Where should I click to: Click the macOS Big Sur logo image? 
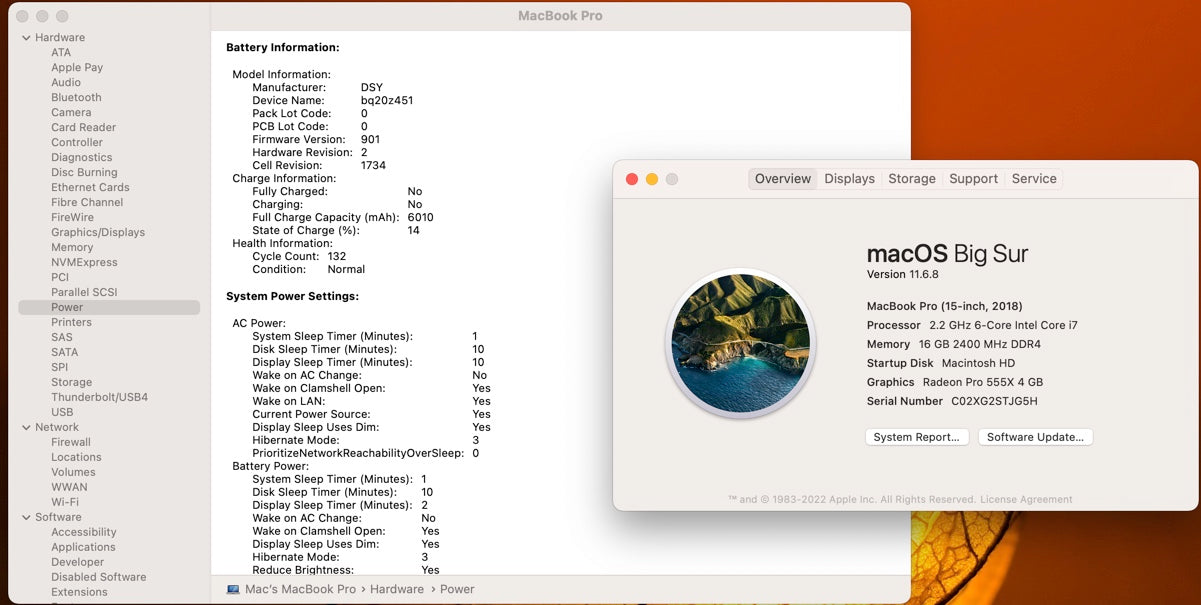point(740,343)
